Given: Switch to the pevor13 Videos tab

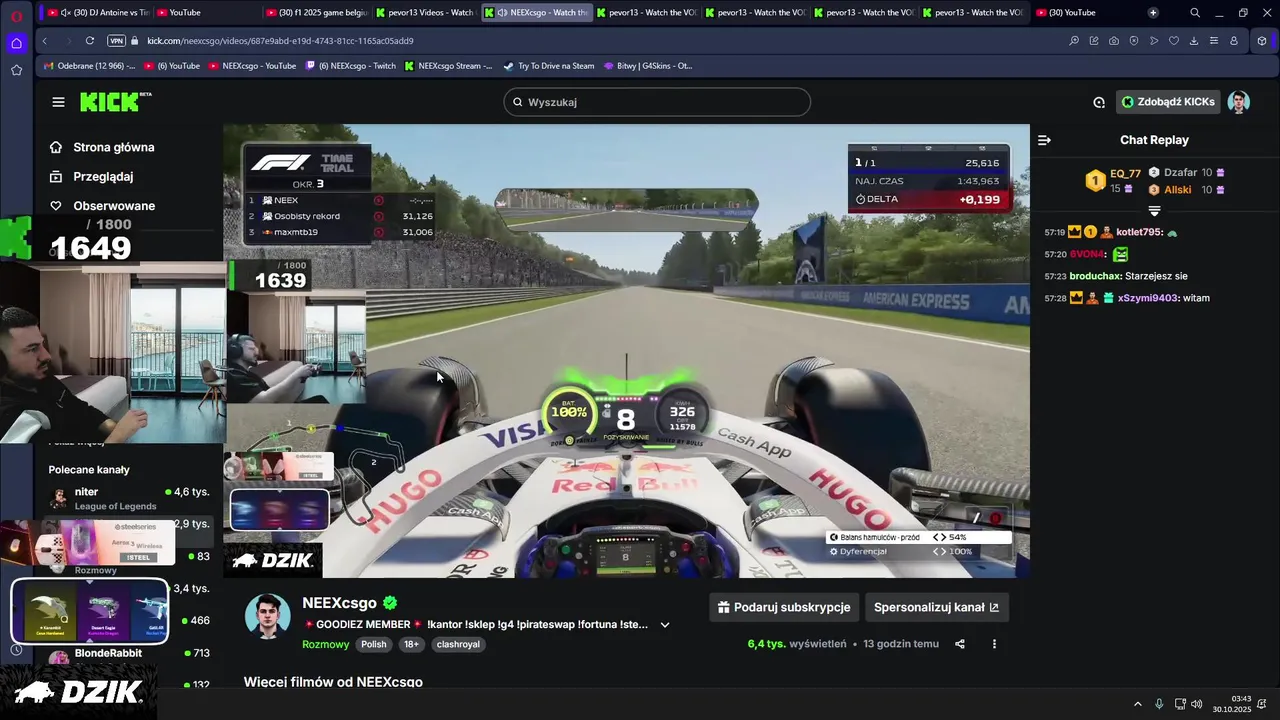Looking at the screenshot, I should click(x=425, y=13).
